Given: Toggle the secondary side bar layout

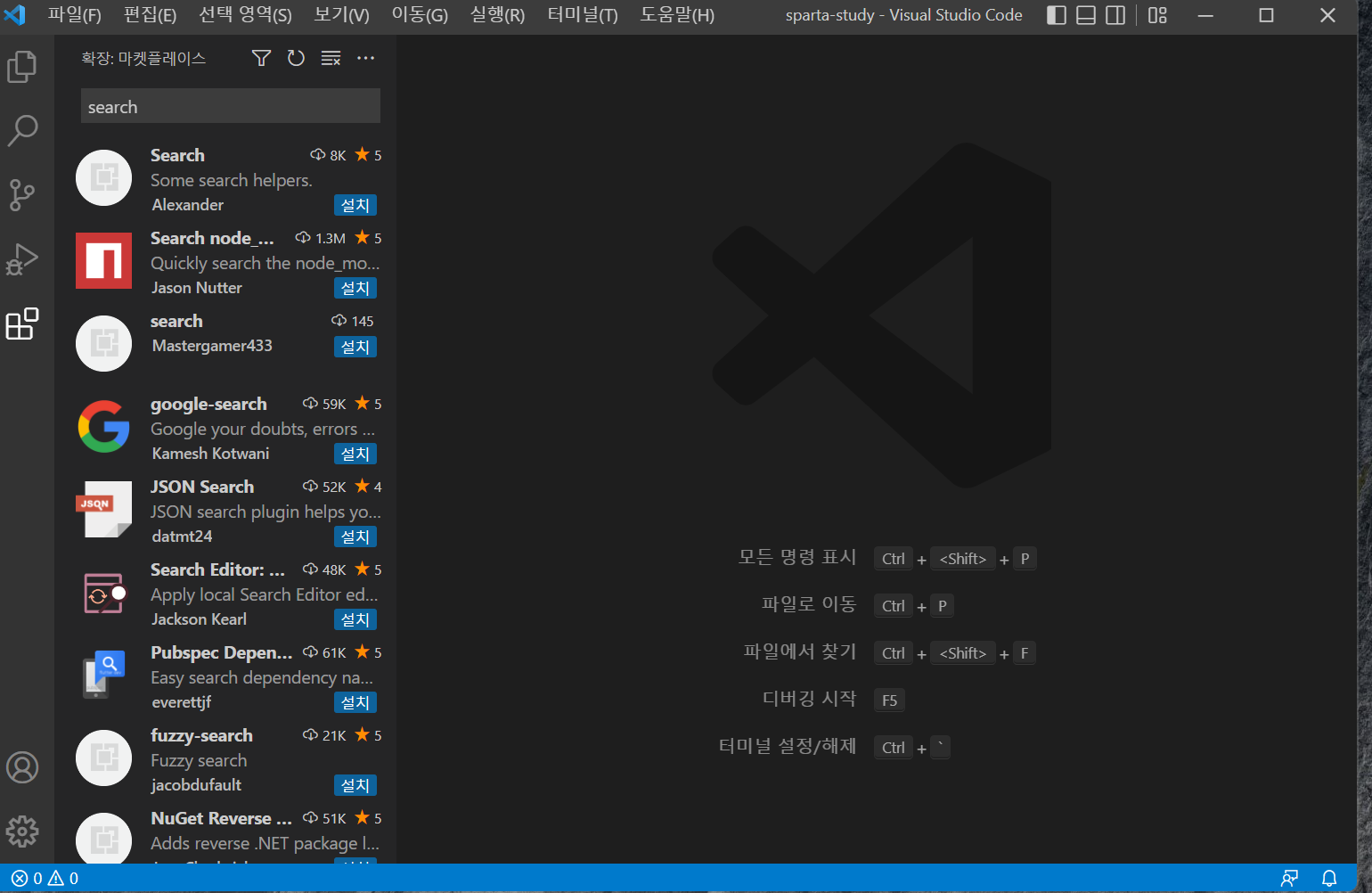Looking at the screenshot, I should (1115, 15).
